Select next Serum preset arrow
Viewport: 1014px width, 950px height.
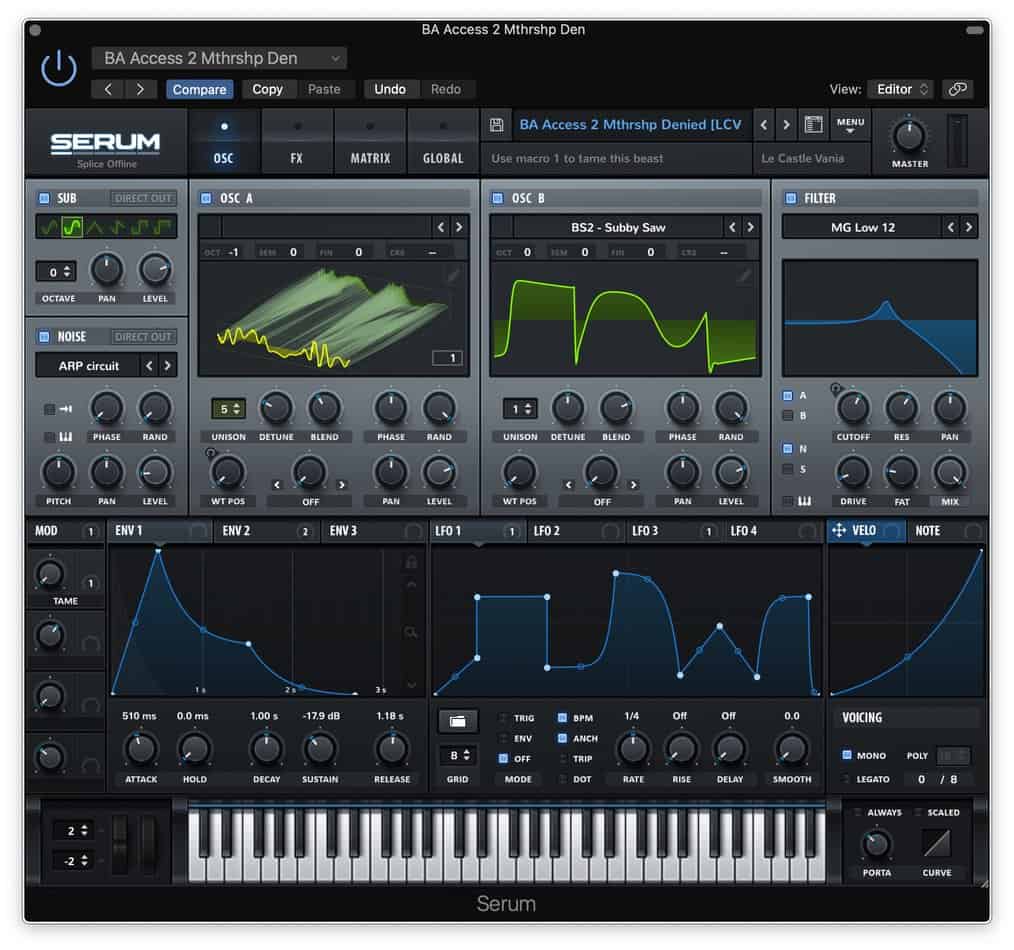786,125
